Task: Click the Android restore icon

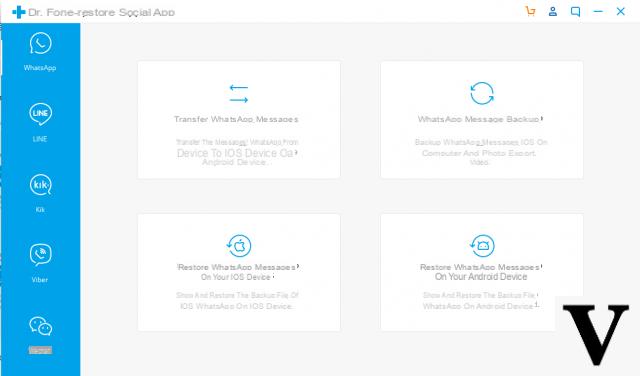Action: point(482,245)
